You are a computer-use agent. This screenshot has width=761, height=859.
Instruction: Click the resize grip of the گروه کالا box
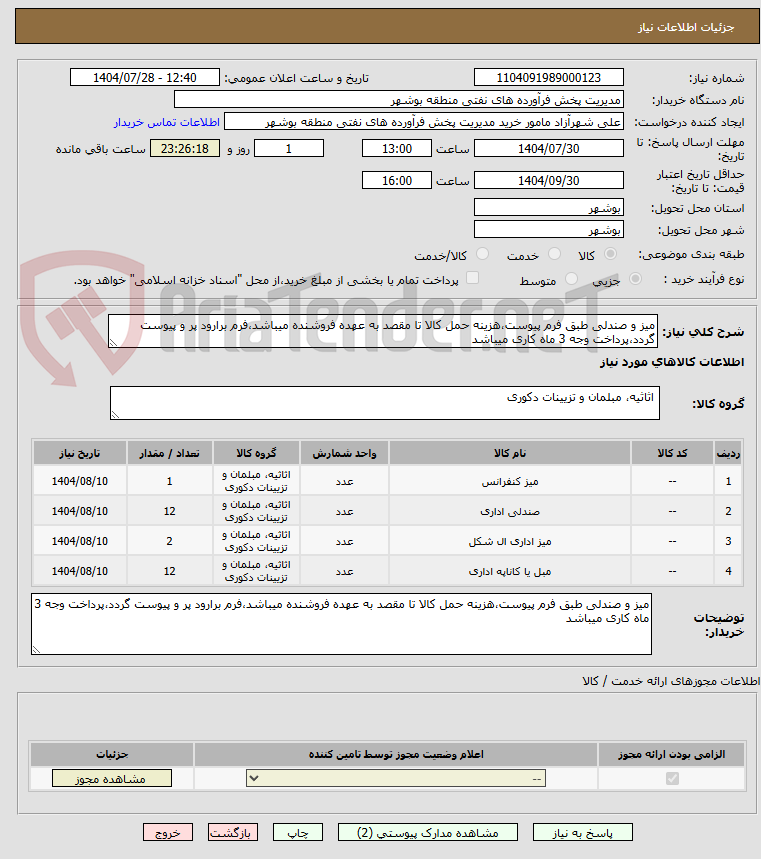[x=115, y=415]
